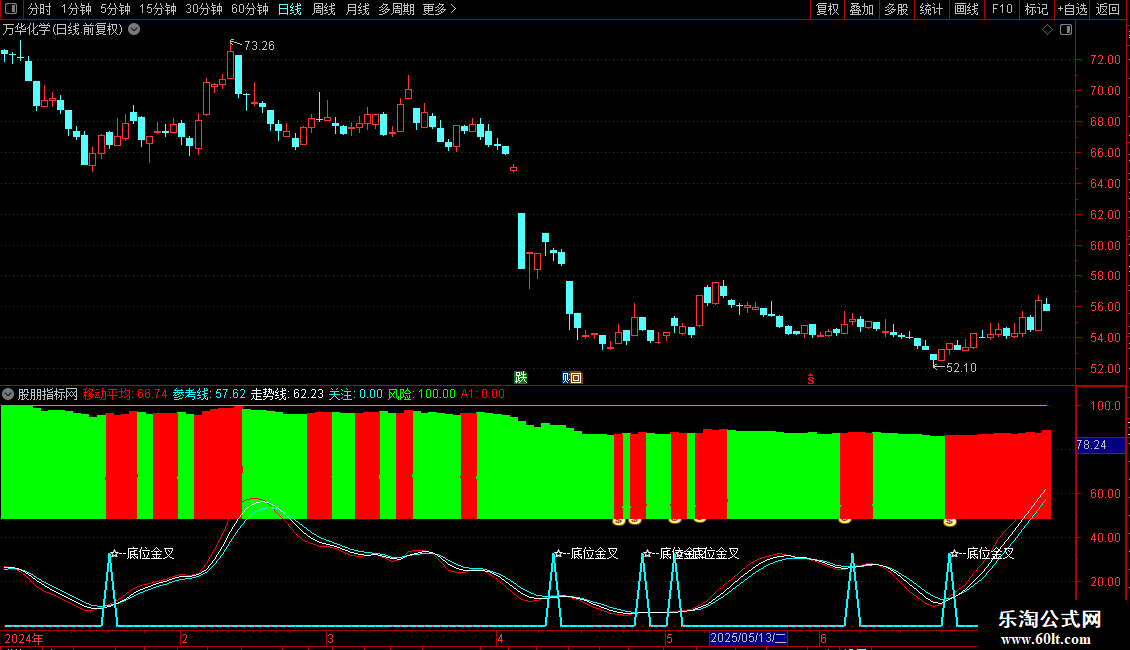This screenshot has width=1130, height=650.
Task: Click the green 跌 marker icon
Action: (520, 377)
